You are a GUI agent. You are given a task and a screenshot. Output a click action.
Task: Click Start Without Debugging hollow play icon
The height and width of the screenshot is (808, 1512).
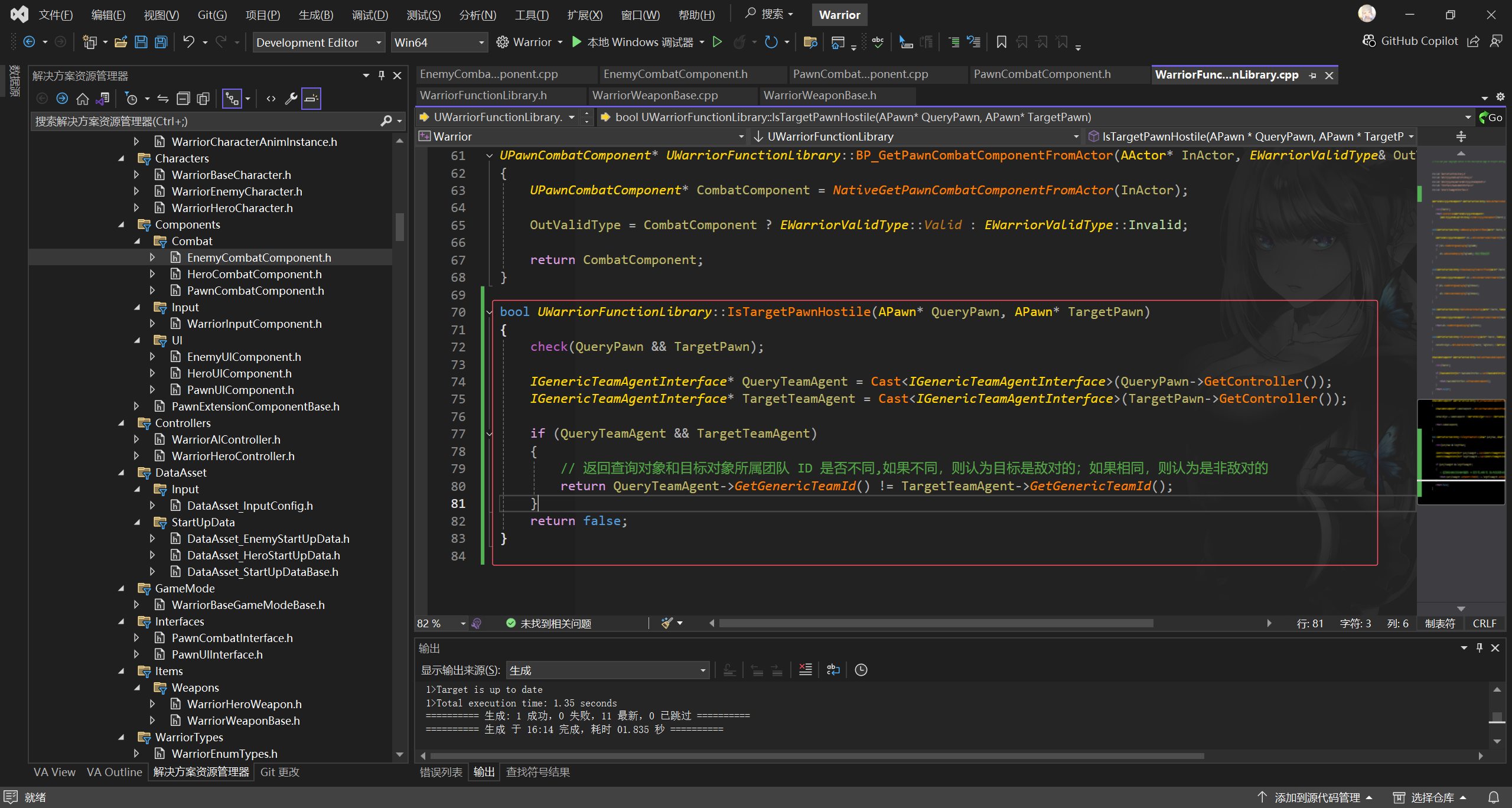coord(717,42)
